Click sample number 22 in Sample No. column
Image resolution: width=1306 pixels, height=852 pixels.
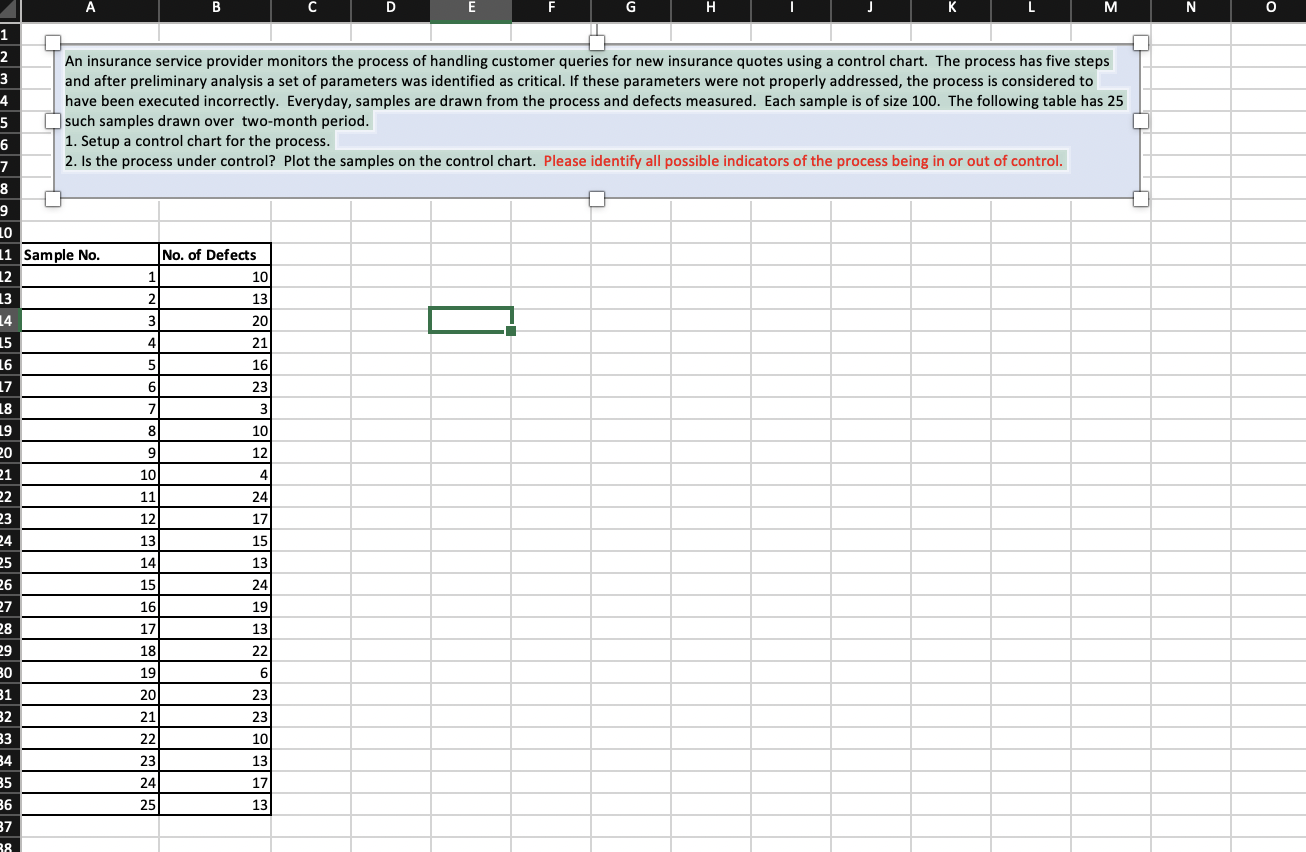click(x=90, y=739)
